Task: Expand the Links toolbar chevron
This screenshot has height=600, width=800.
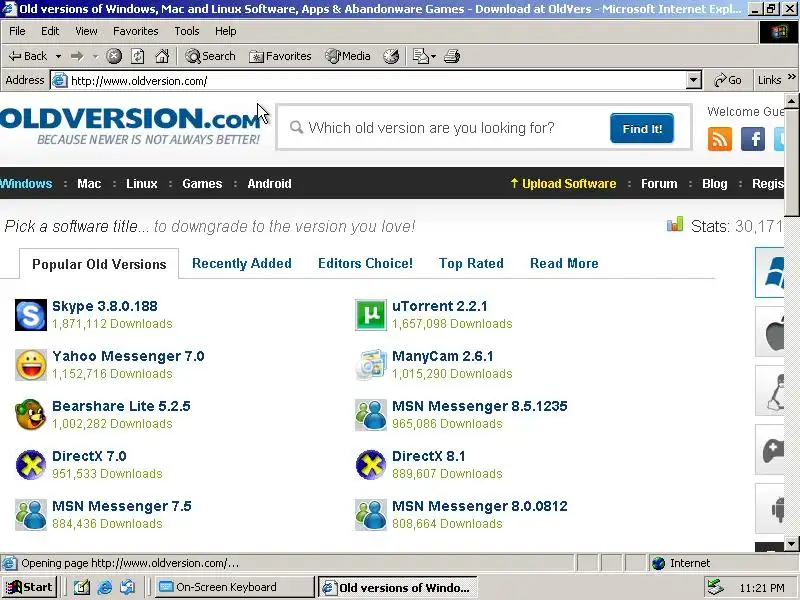Action: pyautogui.click(x=791, y=77)
